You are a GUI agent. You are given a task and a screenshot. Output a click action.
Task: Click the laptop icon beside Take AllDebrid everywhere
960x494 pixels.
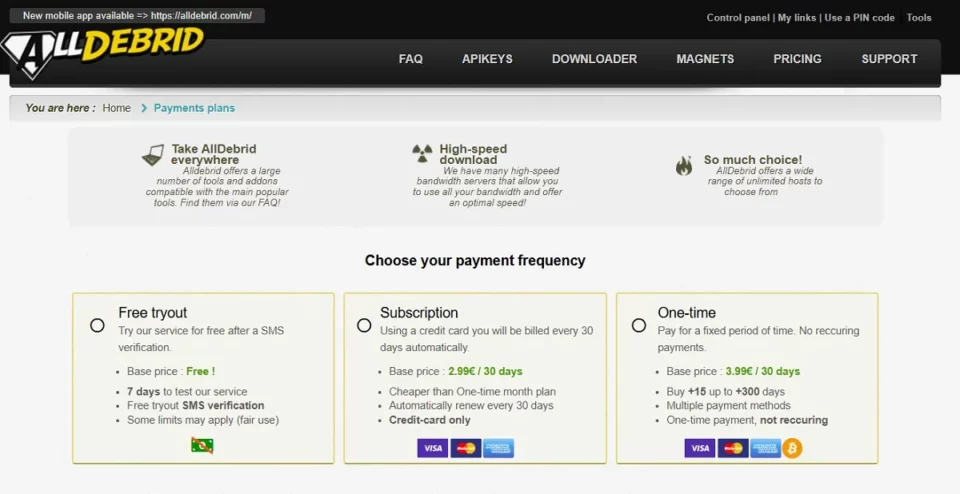click(x=153, y=155)
